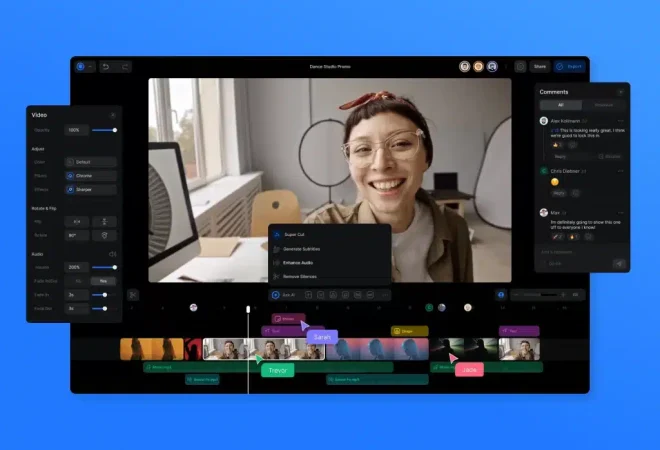
Task: Open the app logo menu
Action: (85, 67)
